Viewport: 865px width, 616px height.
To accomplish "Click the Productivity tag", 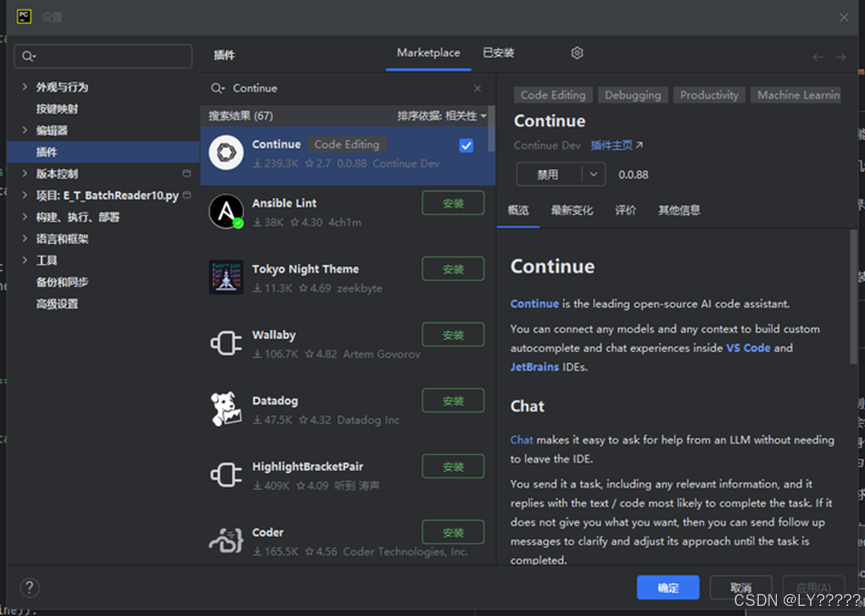I will pyautogui.click(x=709, y=95).
